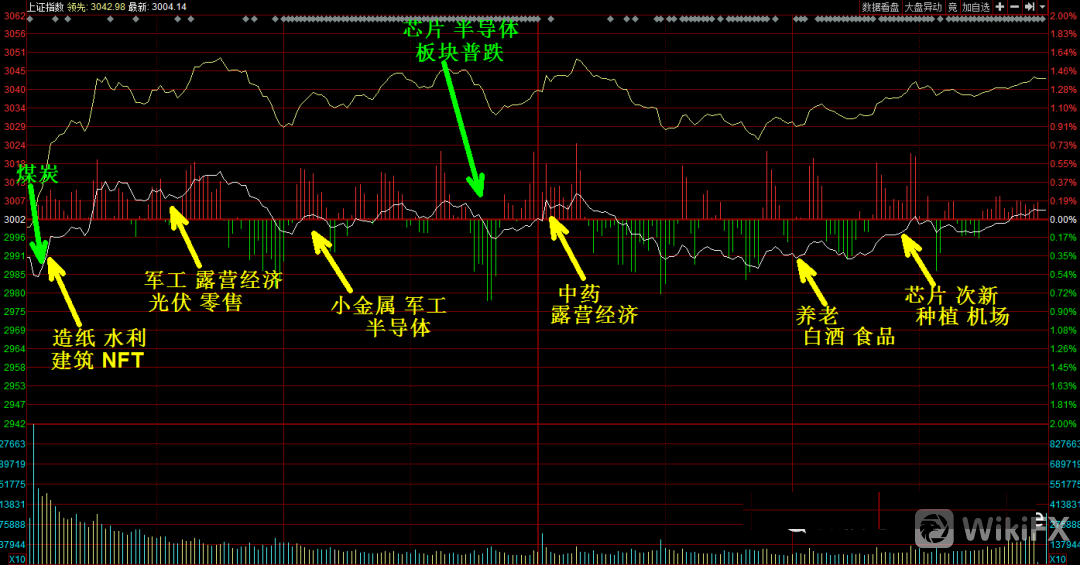Select the green 芯片 半导体 板块普跌 annotation
The width and height of the screenshot is (1080, 565).
(461, 41)
